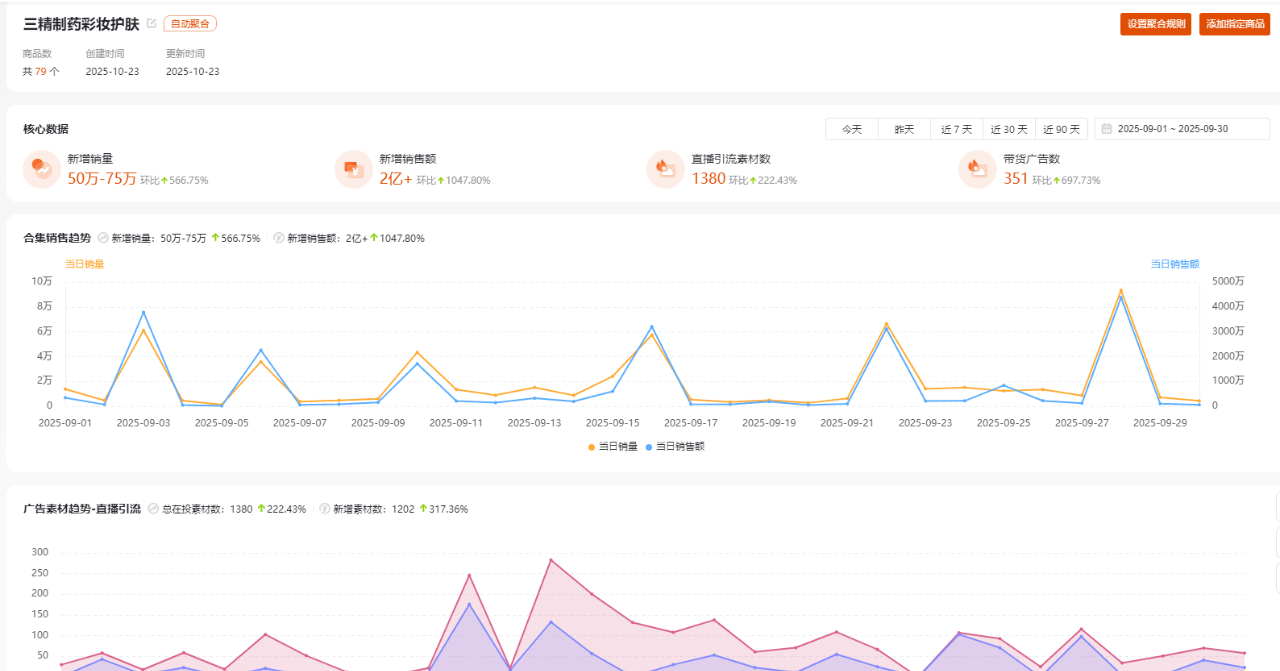Click the icon before 总在投素材数
The height and width of the screenshot is (671, 1280).
click(x=153, y=509)
